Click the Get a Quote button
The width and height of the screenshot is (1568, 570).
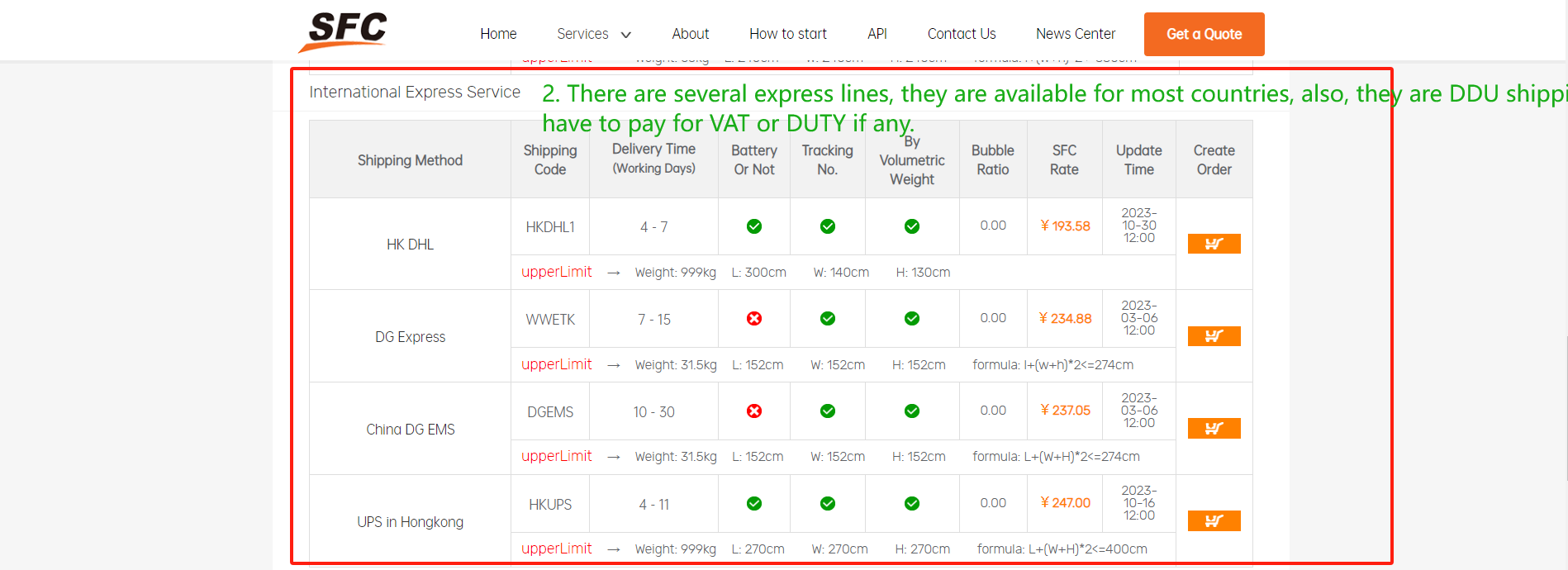1204,34
